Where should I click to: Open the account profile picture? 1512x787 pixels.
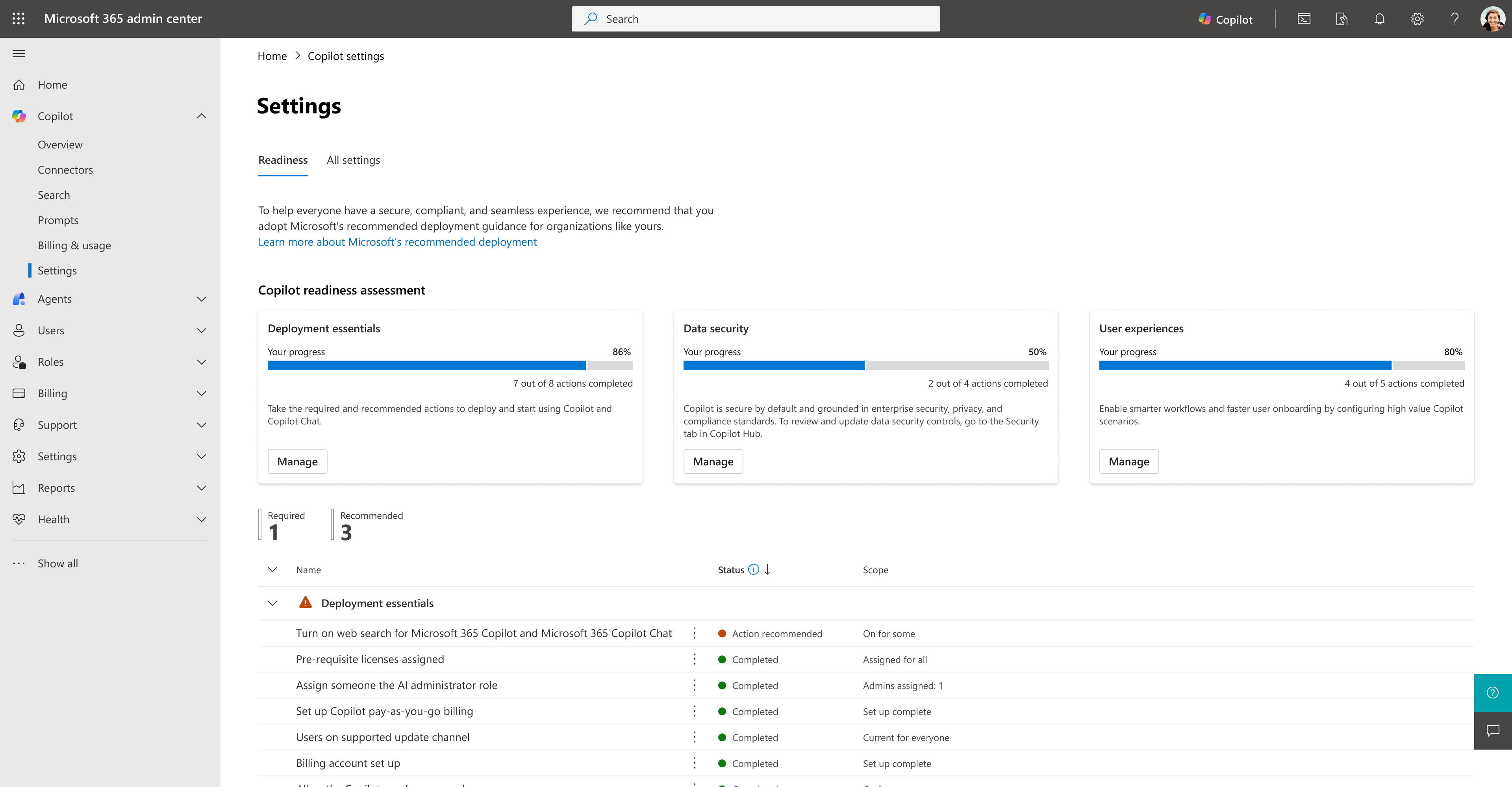(1492, 19)
